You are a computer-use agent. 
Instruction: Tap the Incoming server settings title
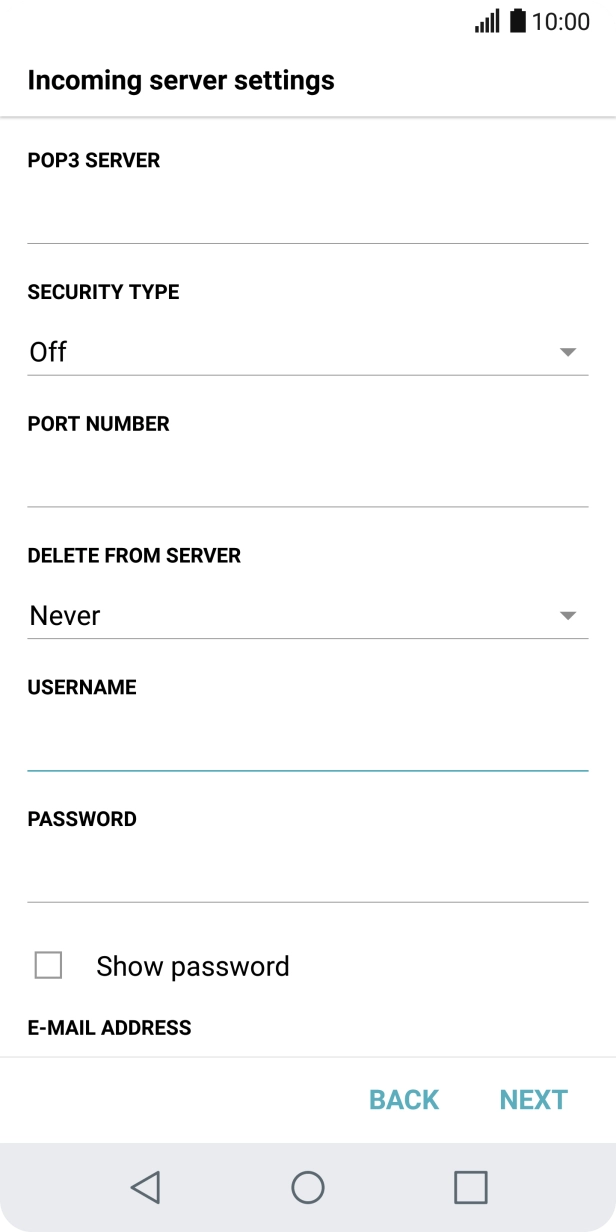point(181,80)
